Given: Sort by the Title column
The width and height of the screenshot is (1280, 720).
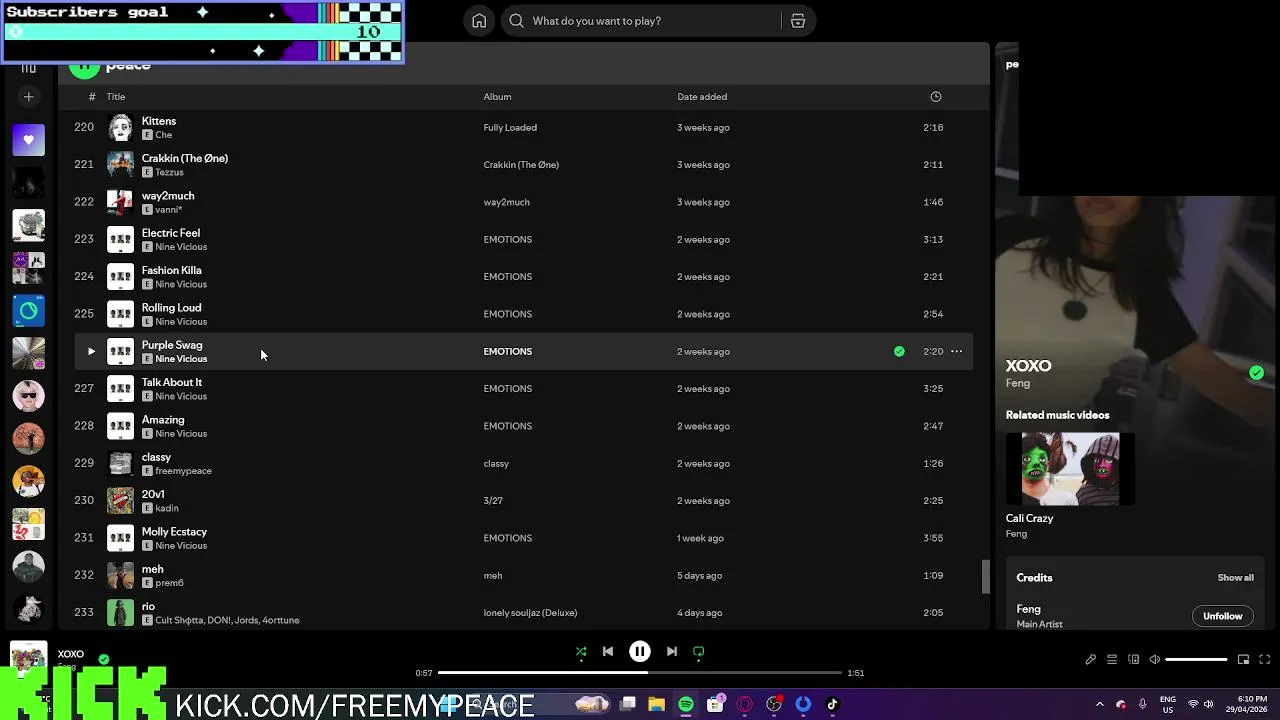Looking at the screenshot, I should pos(116,97).
